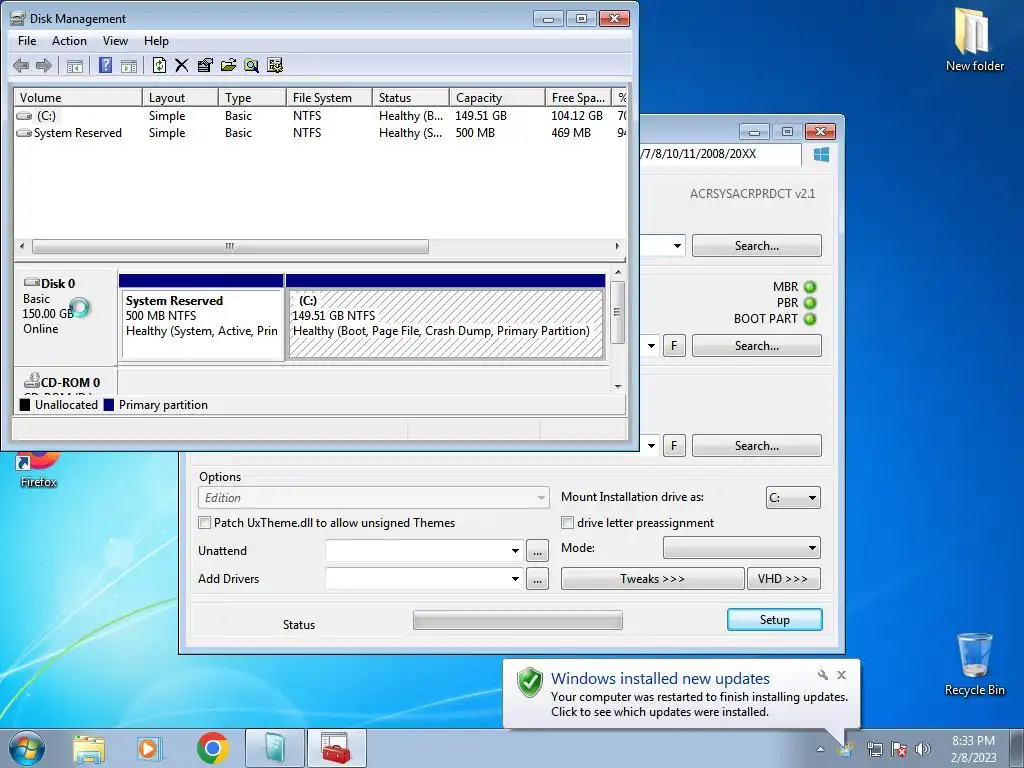Click browse button next to Unattend
1024x768 pixels.
[537, 551]
